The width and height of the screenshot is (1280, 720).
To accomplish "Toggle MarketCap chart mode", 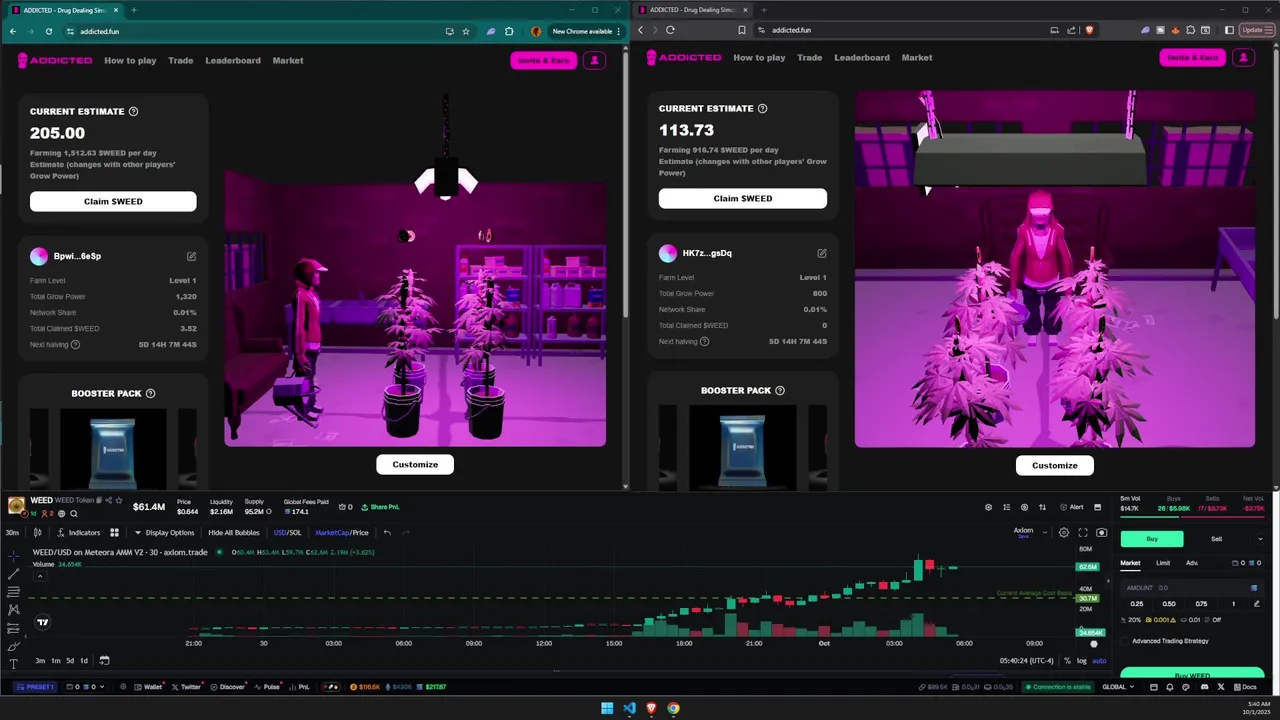I will [331, 533].
